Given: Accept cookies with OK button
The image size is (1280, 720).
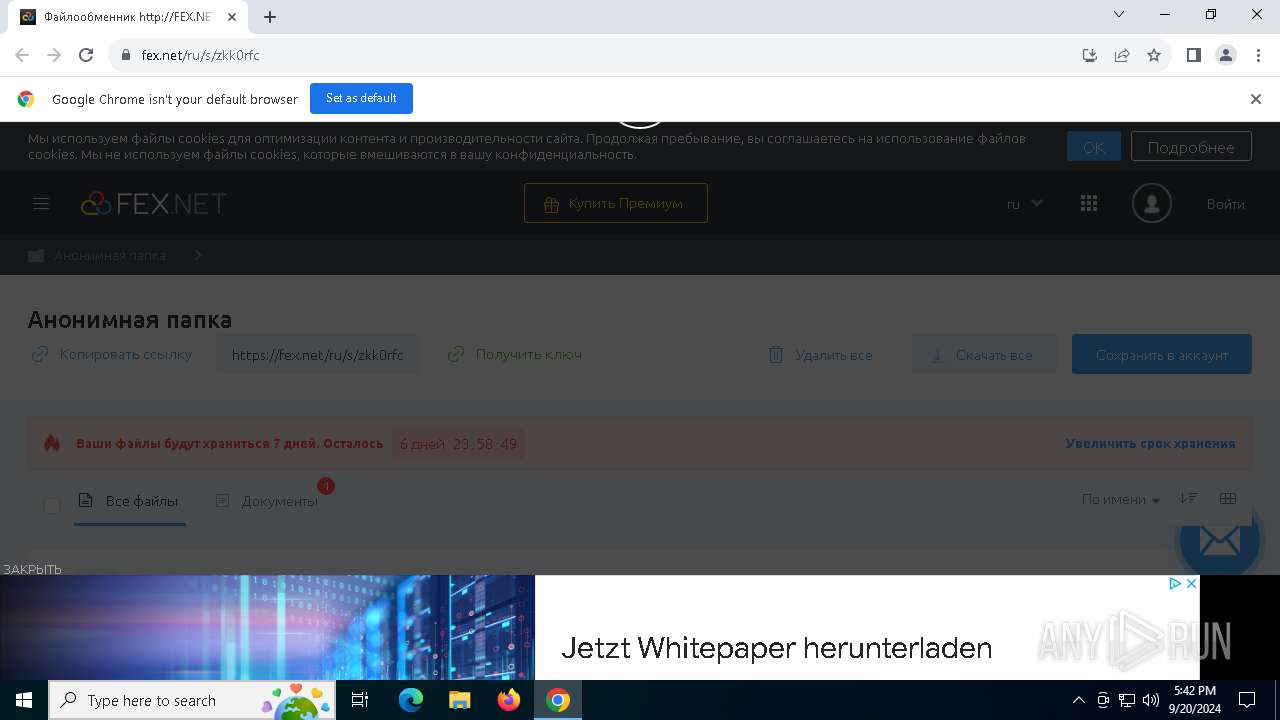Looking at the screenshot, I should (1094, 147).
